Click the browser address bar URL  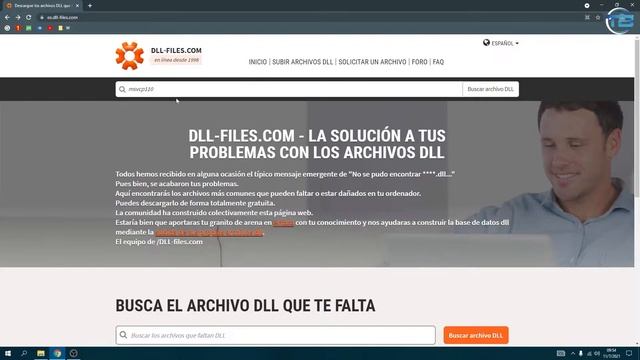[62, 18]
